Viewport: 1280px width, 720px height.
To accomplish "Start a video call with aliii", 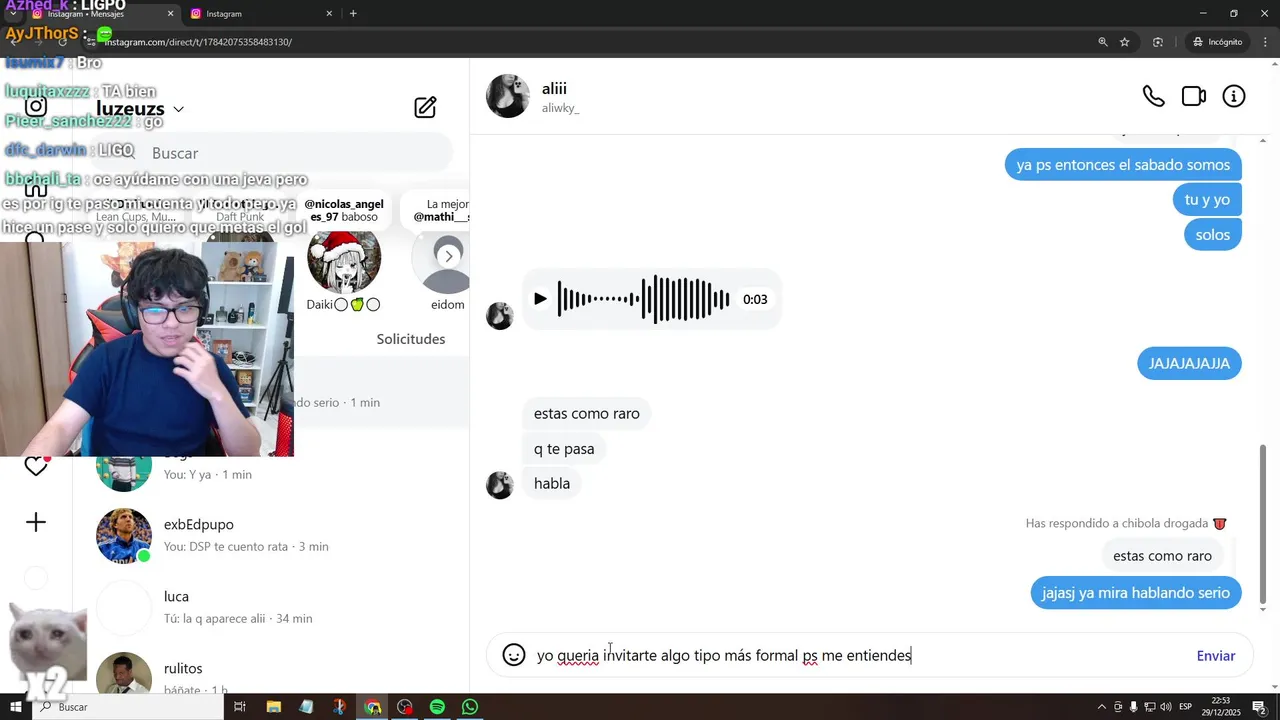I will (1194, 96).
